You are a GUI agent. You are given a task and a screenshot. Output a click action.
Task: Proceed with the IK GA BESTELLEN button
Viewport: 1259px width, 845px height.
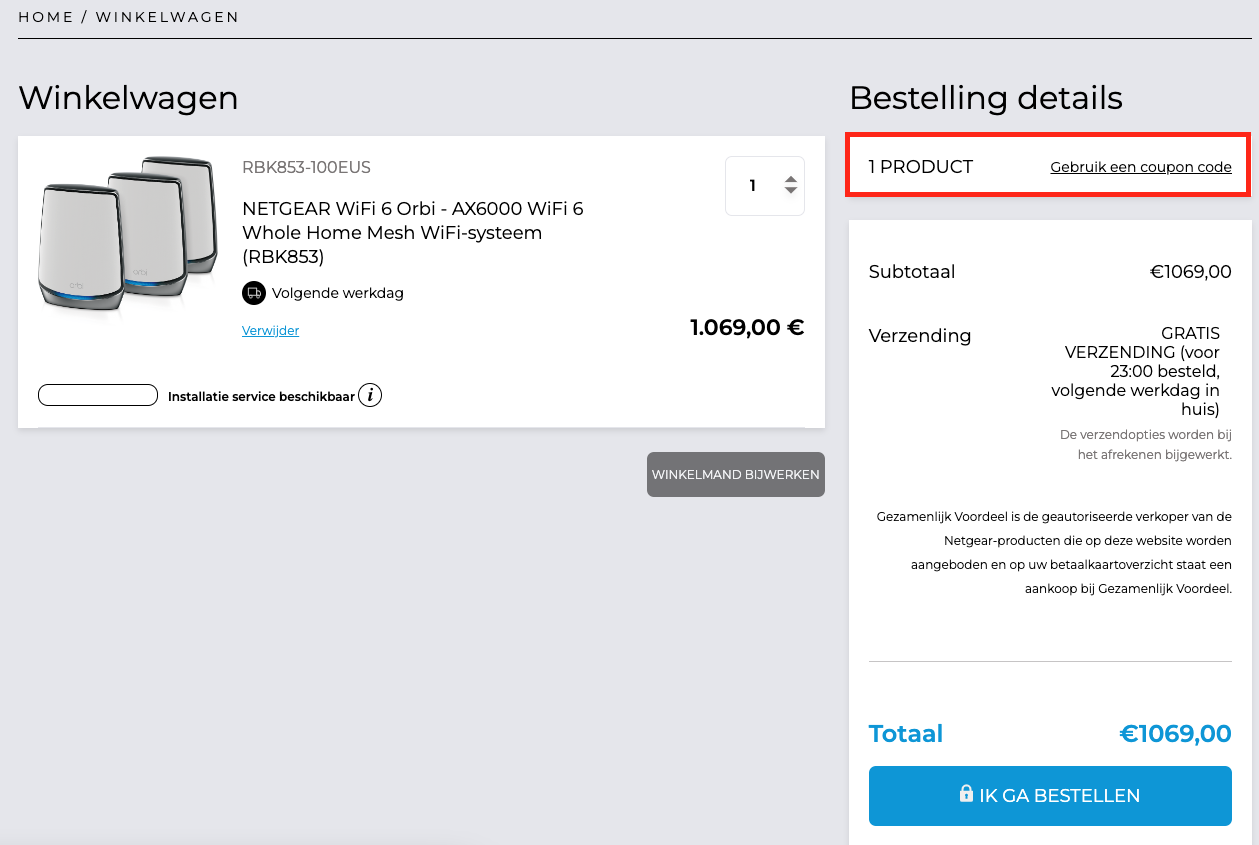(x=1050, y=796)
